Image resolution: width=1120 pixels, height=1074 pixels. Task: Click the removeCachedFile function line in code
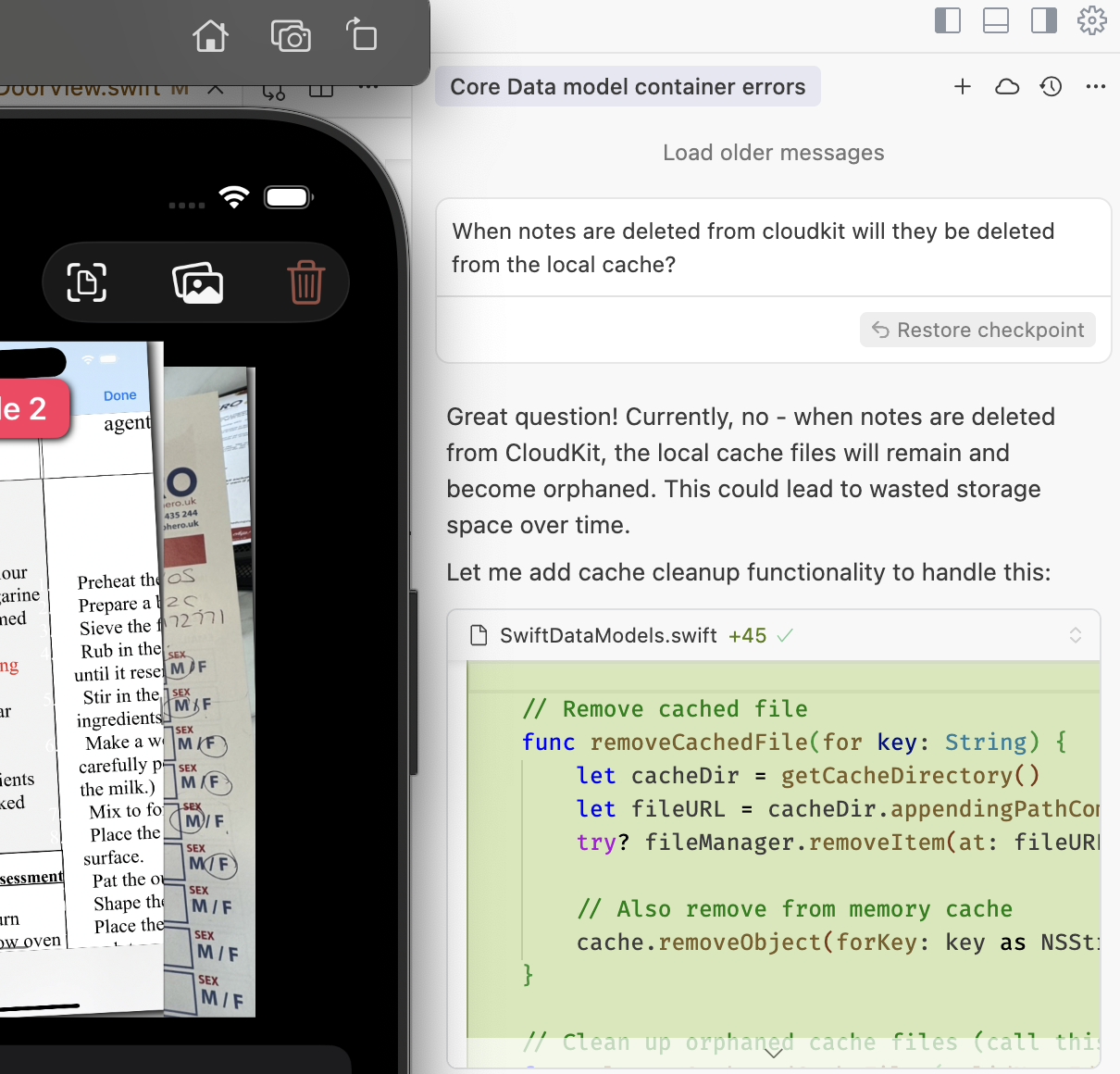click(793, 743)
